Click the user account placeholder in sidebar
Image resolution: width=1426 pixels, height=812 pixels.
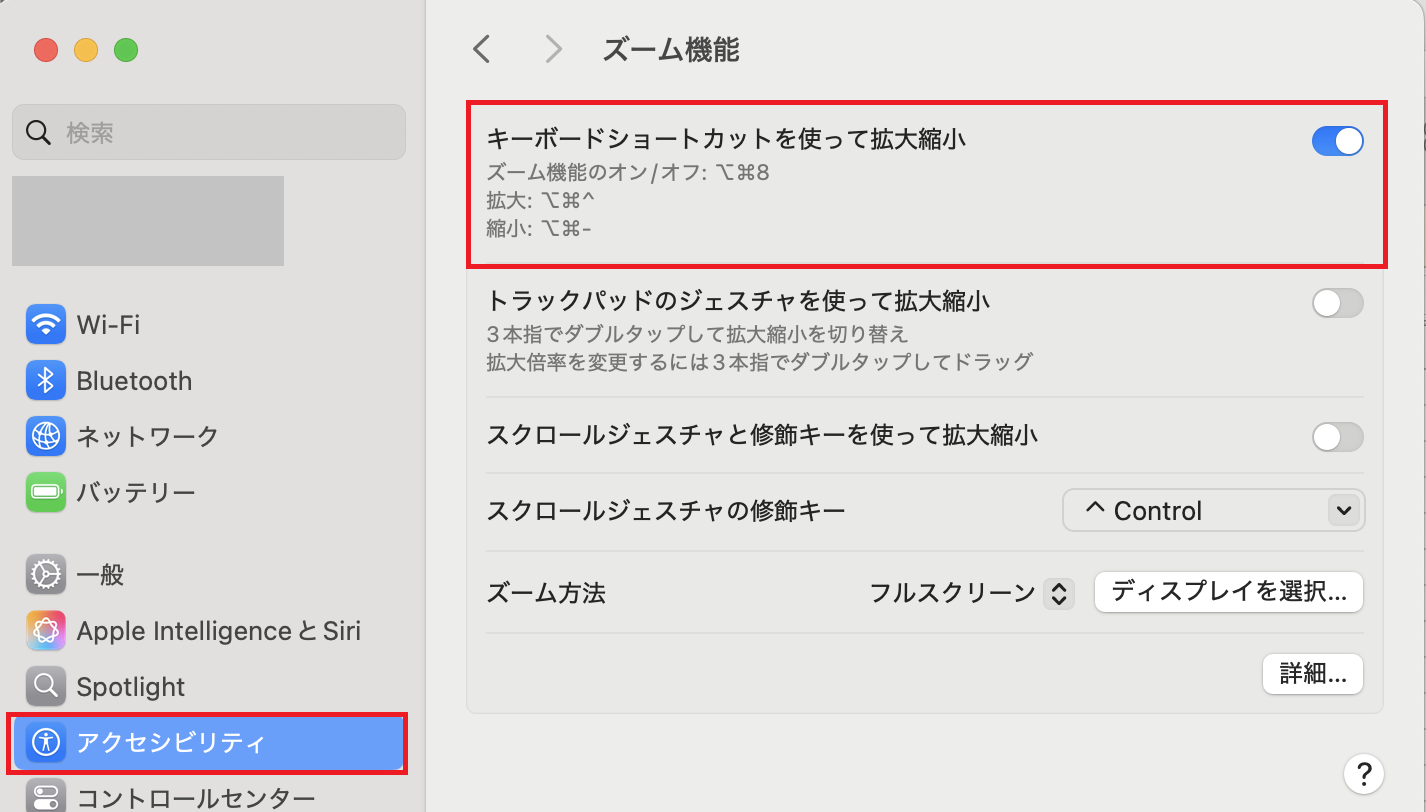148,221
